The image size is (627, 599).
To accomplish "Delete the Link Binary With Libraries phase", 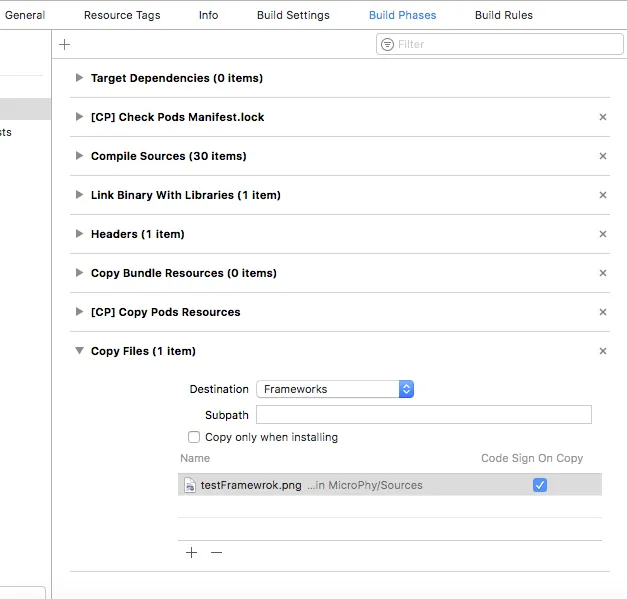I will coord(603,195).
